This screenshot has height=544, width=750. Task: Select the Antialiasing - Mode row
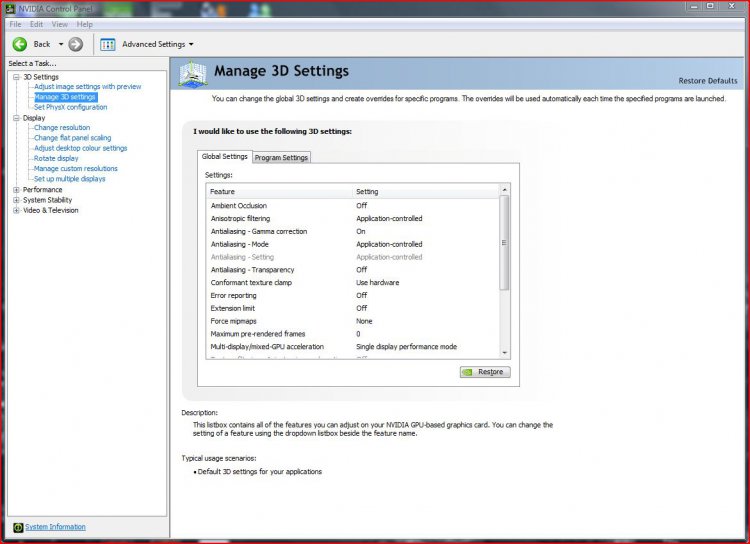353,244
